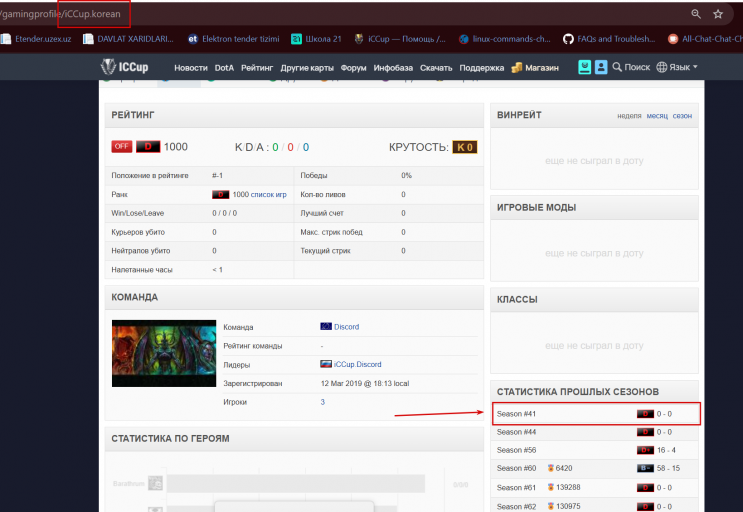This screenshot has height=512, width=743.
Task: Click the Победы 0% value
Action: [406, 175]
